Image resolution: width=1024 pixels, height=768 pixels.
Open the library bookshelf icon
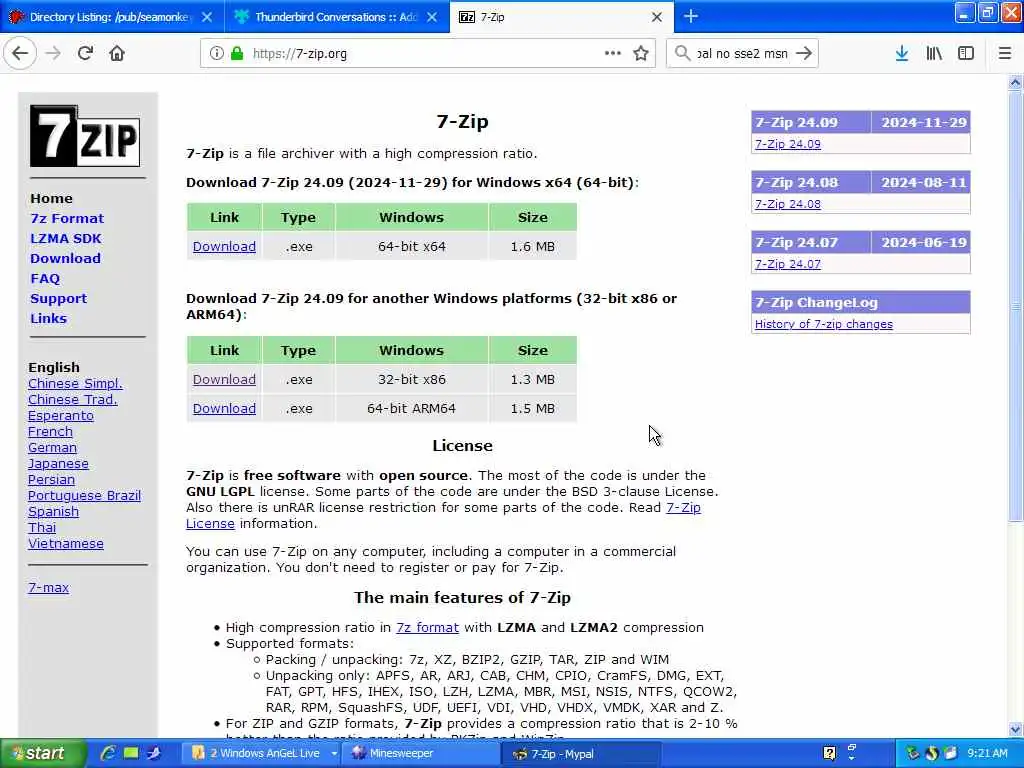(934, 53)
